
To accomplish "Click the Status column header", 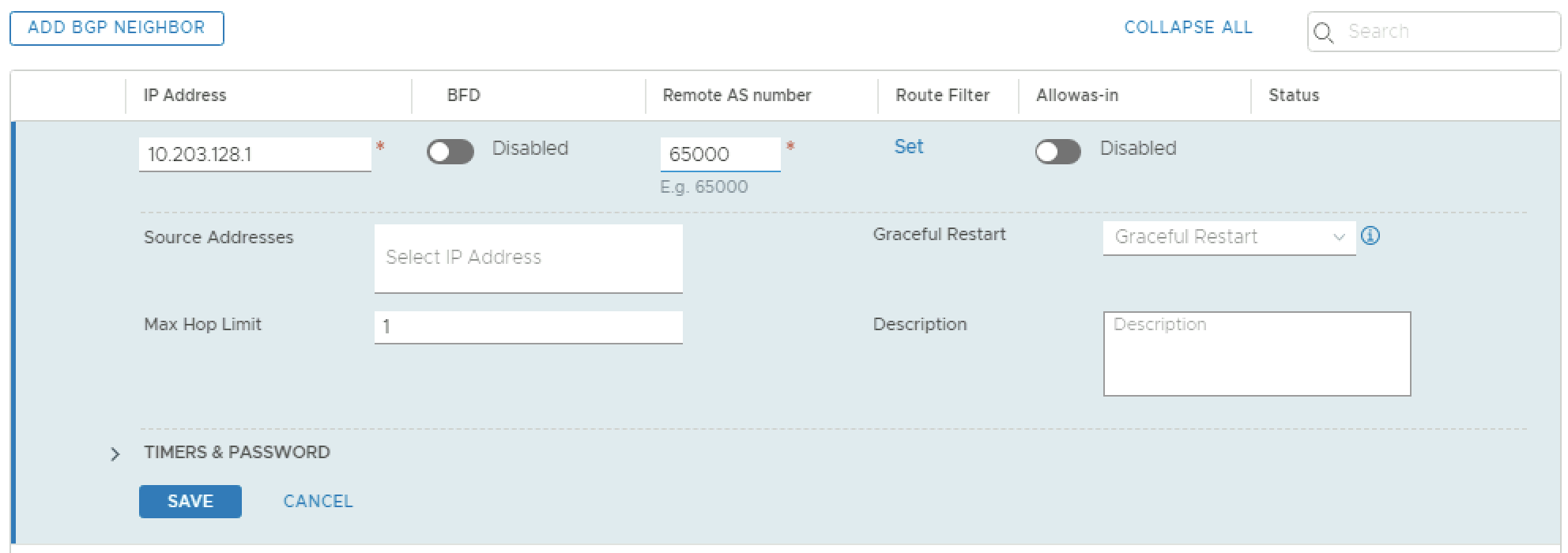I will pyautogui.click(x=1294, y=96).
